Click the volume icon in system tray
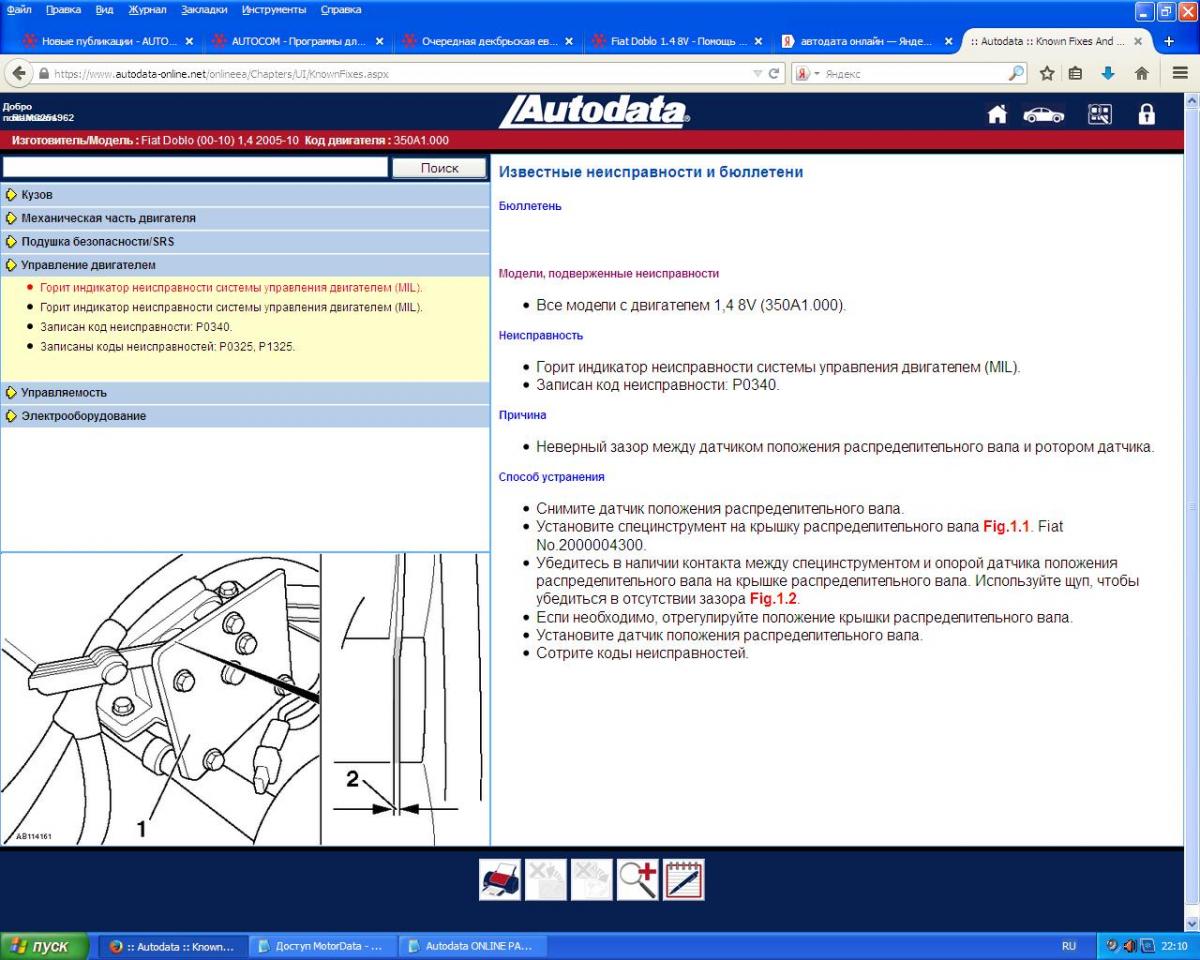Image resolution: width=1200 pixels, height=960 pixels. [1130, 945]
